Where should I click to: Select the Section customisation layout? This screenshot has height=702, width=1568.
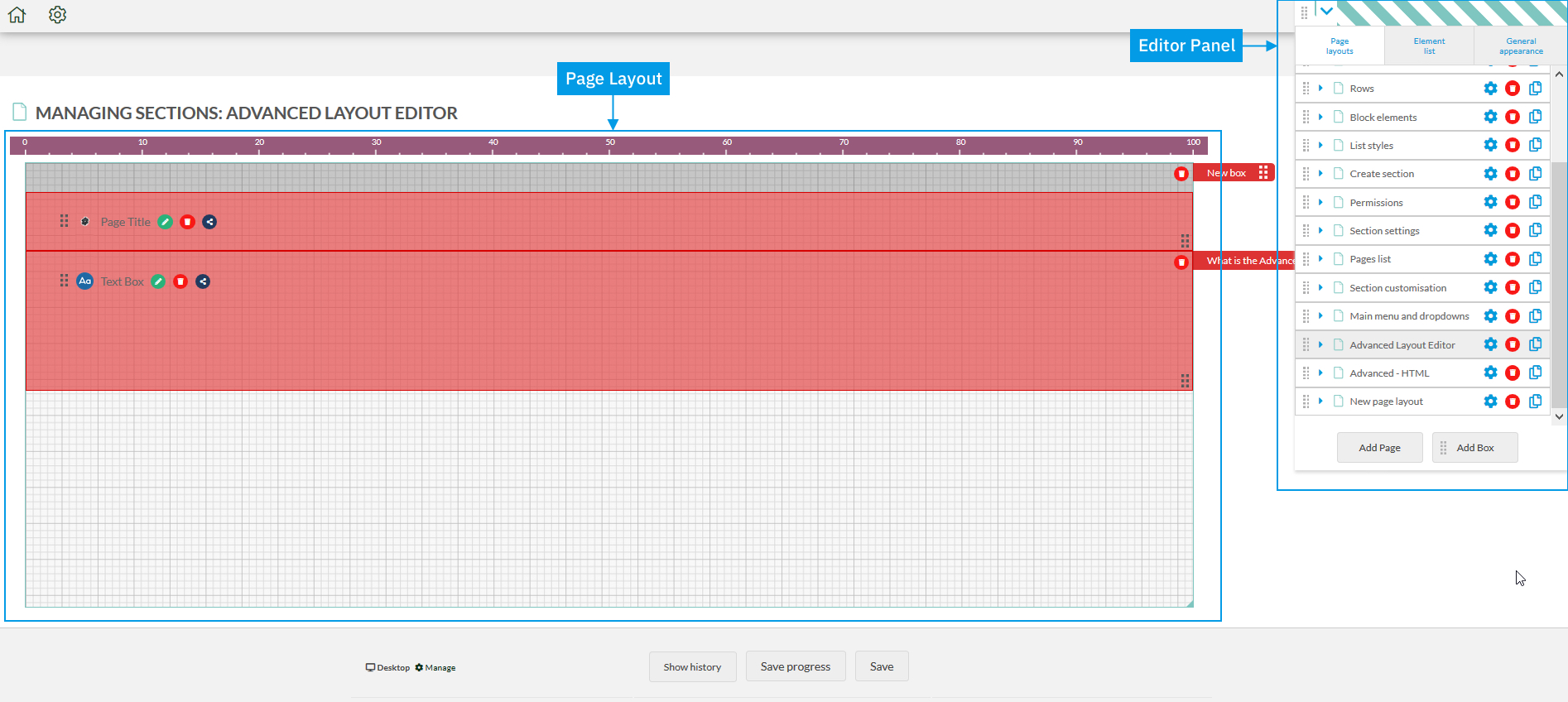click(x=1397, y=288)
